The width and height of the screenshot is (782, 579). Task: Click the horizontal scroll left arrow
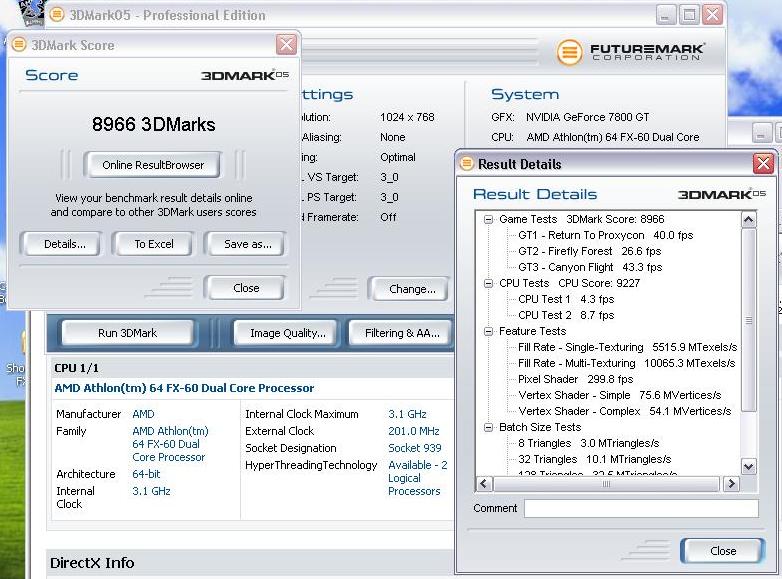click(x=484, y=483)
